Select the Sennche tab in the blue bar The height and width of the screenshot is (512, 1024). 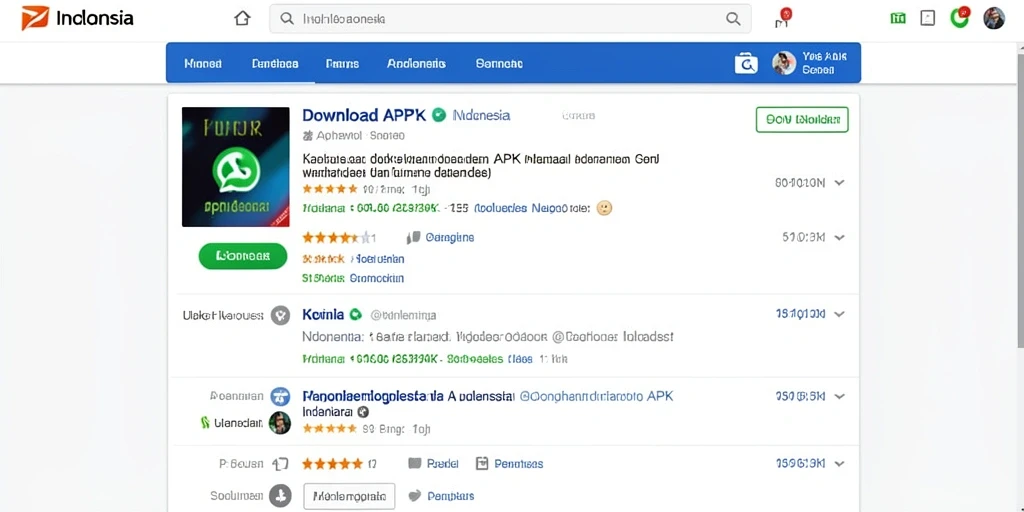(x=499, y=64)
